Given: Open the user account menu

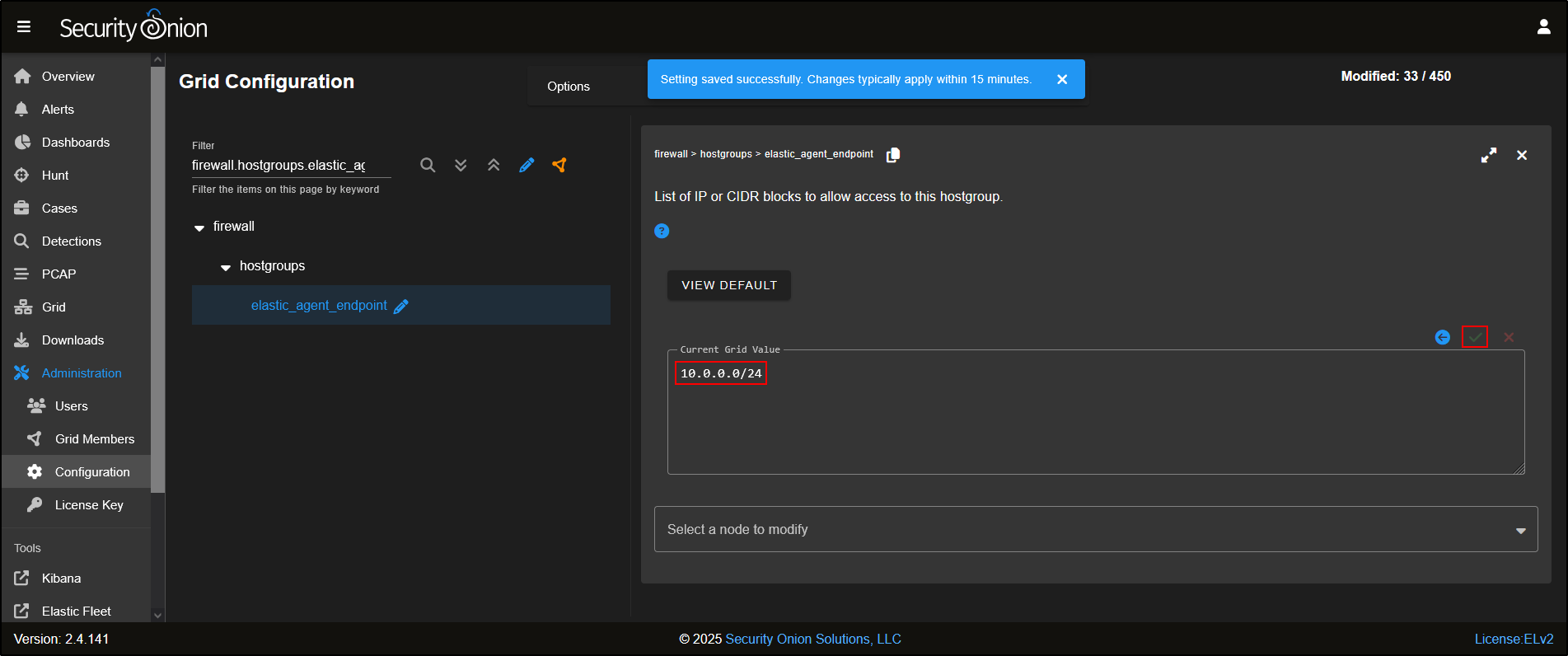Looking at the screenshot, I should coord(1543,27).
